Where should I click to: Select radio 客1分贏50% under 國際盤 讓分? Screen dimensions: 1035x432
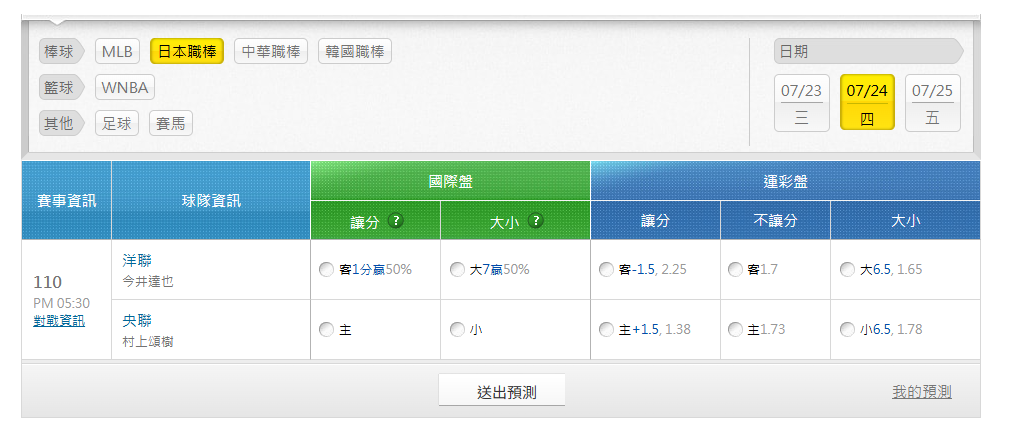(326, 270)
